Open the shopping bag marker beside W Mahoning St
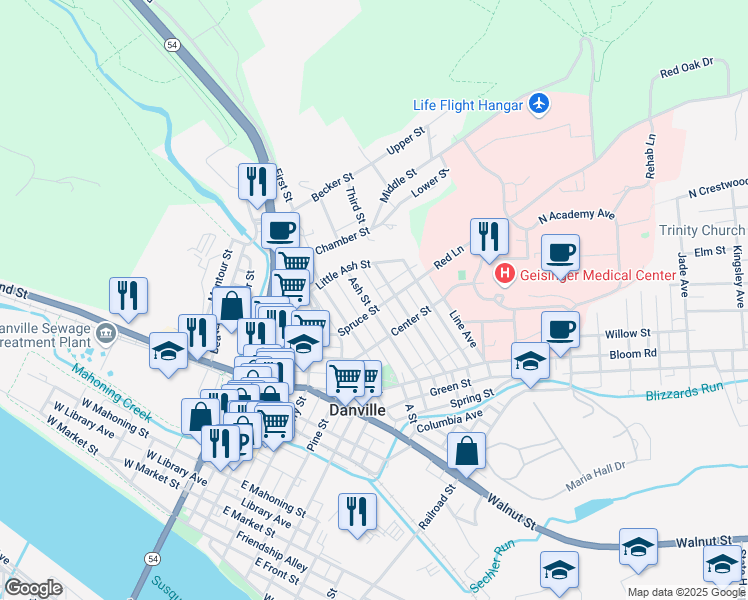Image resolution: width=748 pixels, height=600 pixels. (x=200, y=420)
